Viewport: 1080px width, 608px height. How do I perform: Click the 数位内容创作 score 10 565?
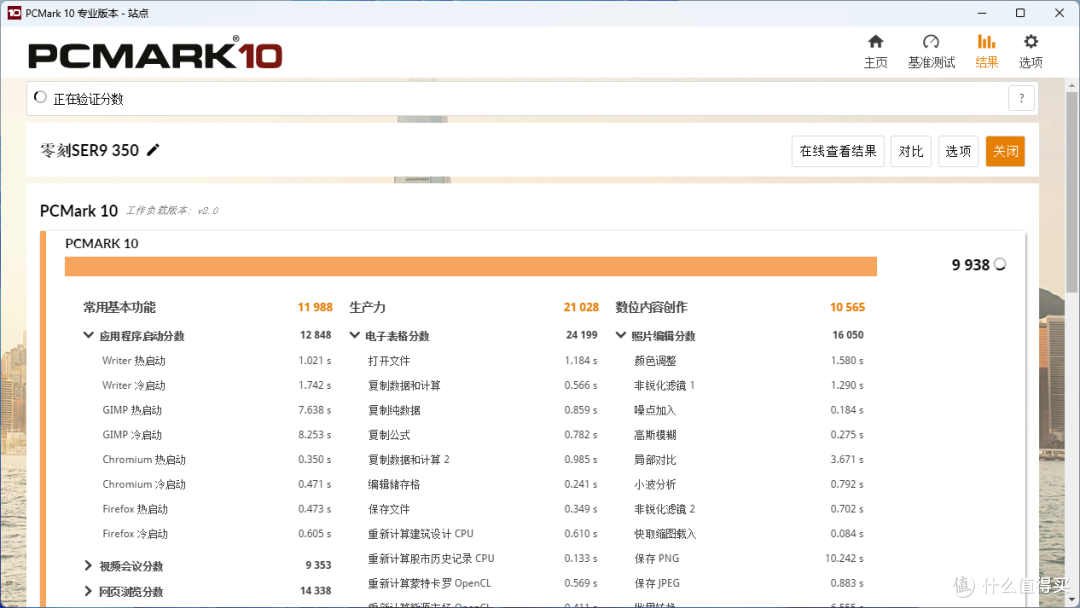(x=847, y=307)
